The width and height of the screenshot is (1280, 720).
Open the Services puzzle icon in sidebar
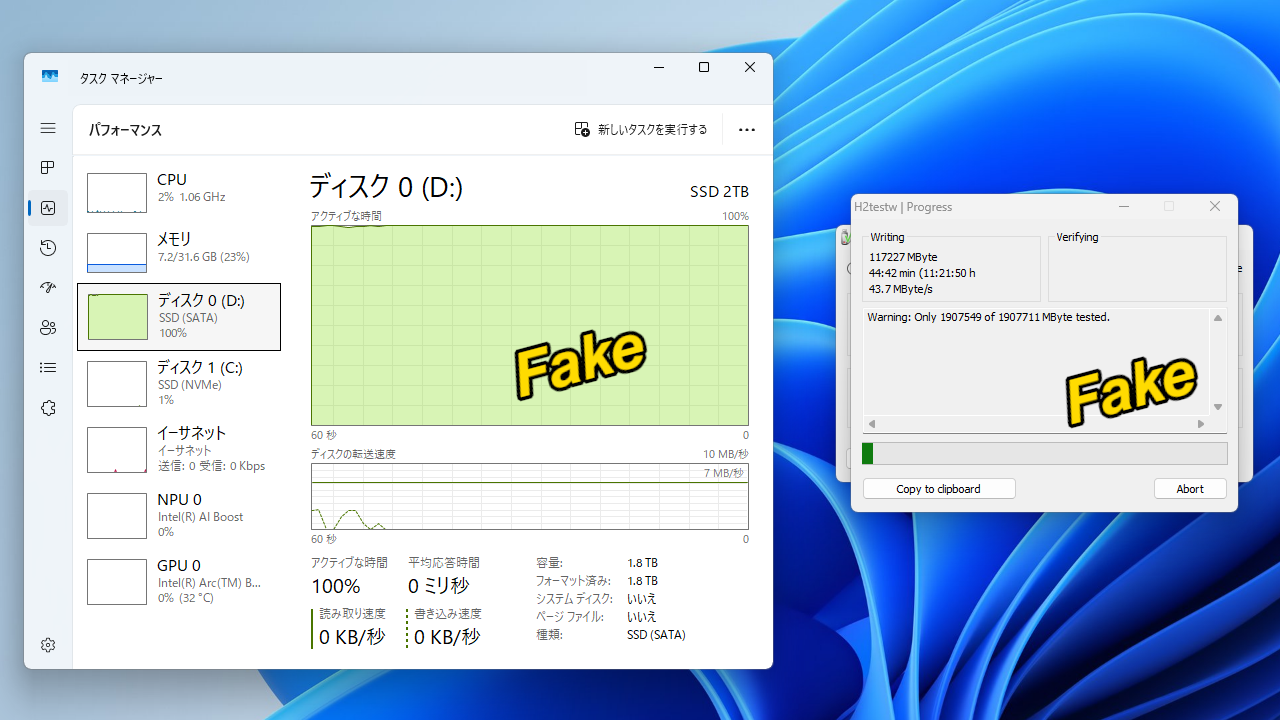48,408
